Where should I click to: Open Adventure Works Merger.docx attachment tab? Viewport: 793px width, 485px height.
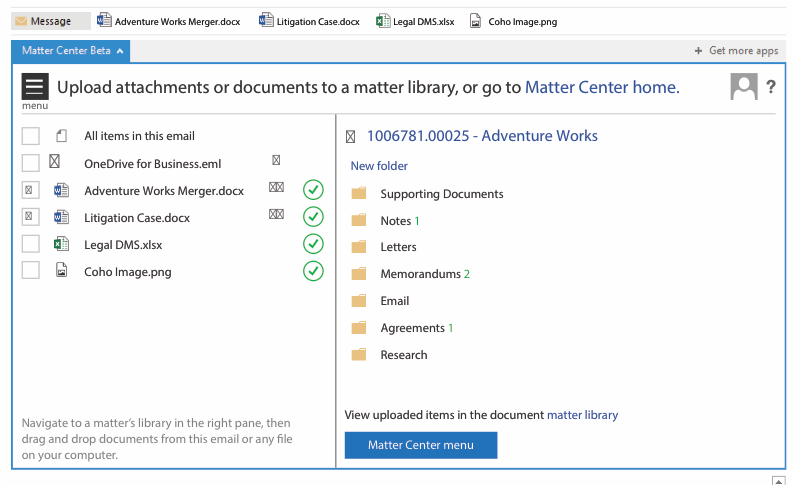click(x=168, y=21)
